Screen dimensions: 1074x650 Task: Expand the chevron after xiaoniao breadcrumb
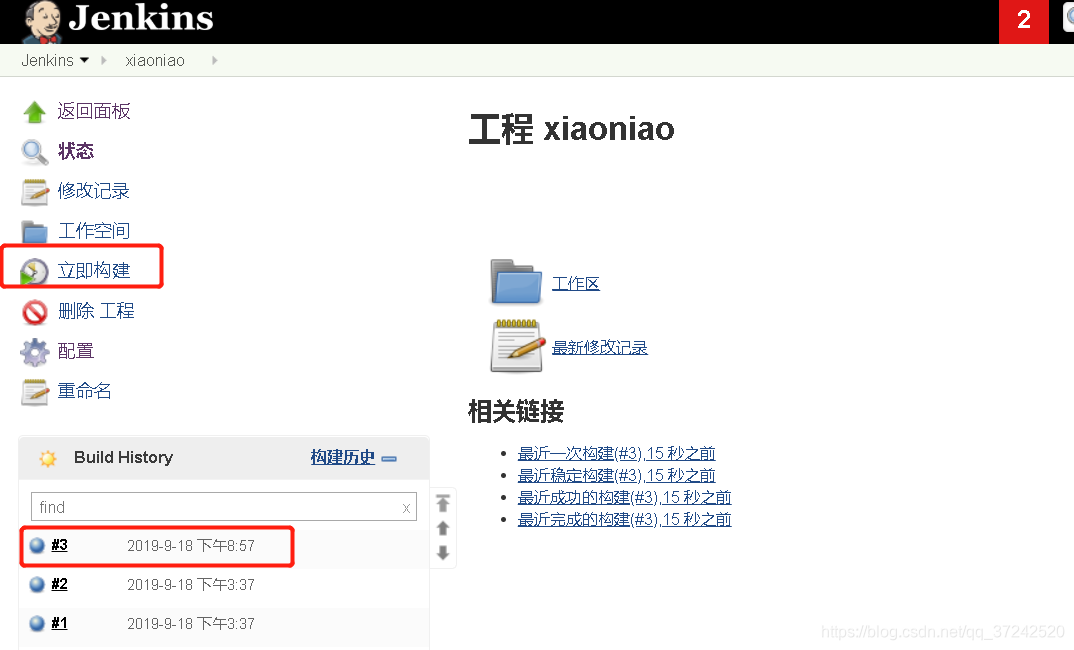[215, 60]
